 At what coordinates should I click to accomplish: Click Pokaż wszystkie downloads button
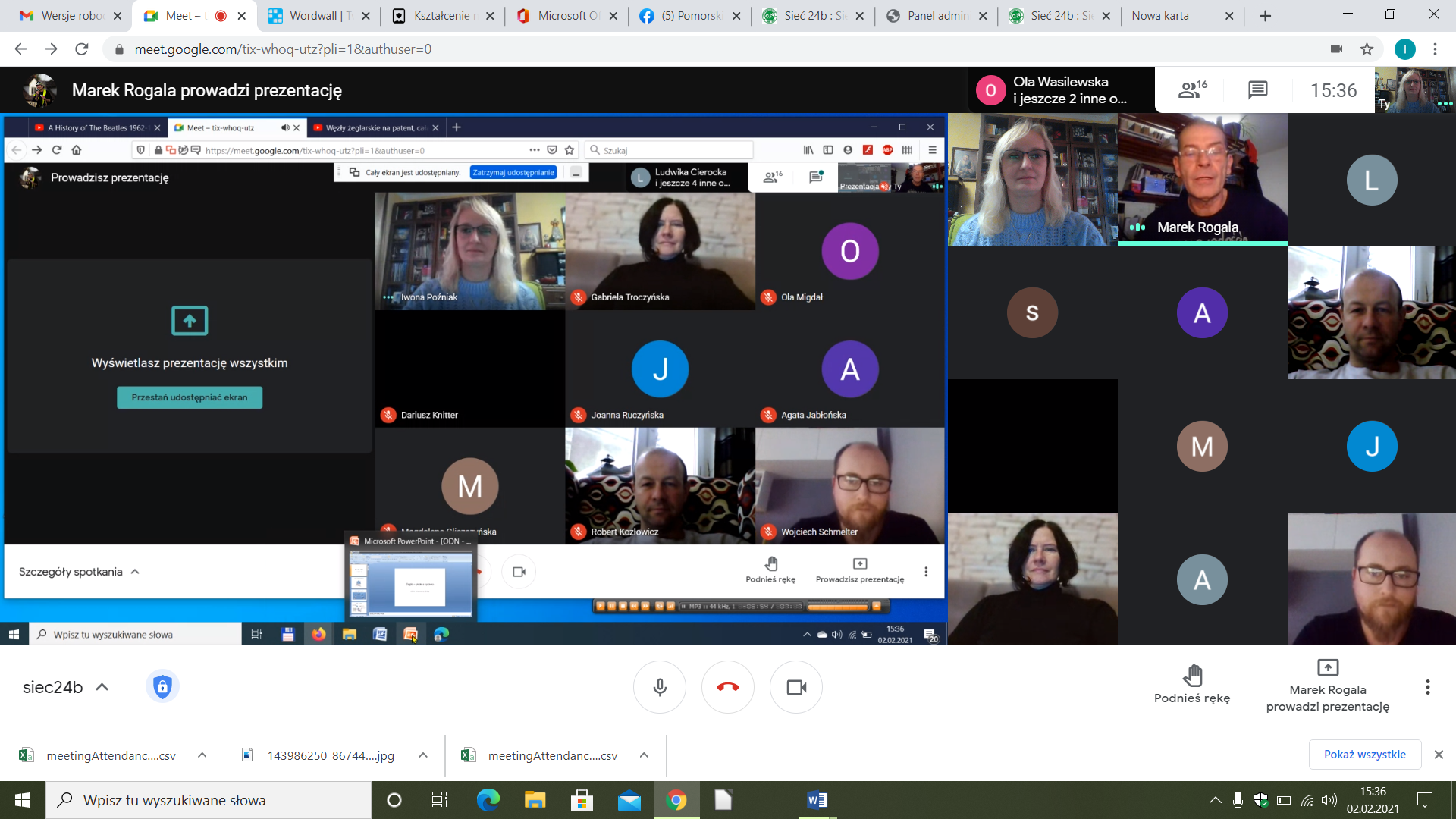click(1364, 755)
